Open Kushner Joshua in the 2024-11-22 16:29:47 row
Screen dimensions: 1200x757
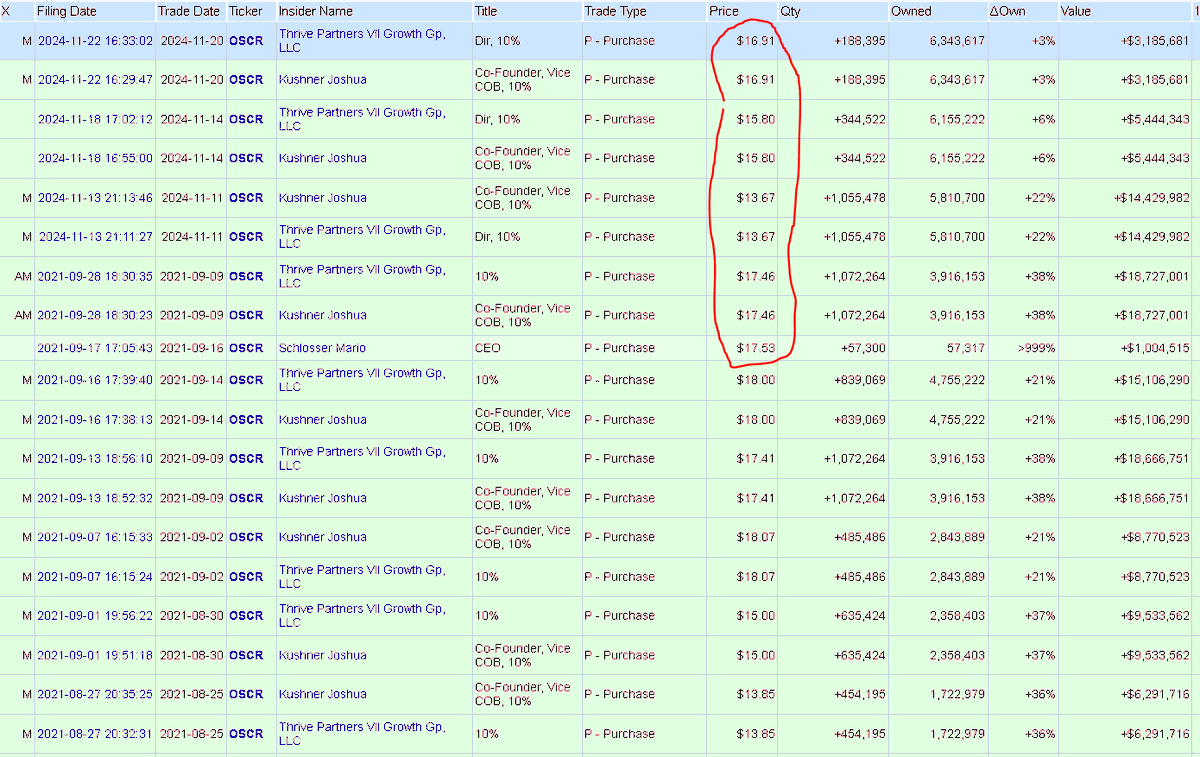322,80
